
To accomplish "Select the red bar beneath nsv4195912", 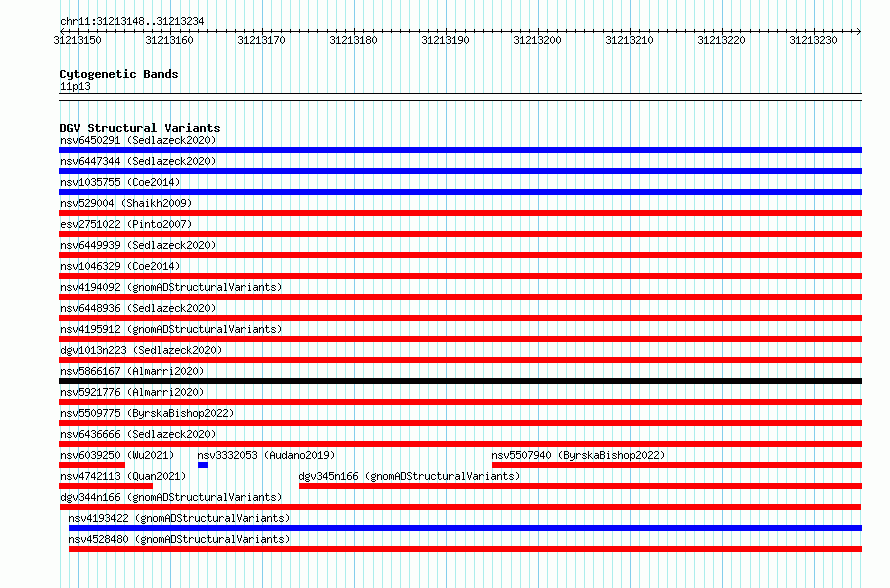I will [x=460, y=339].
